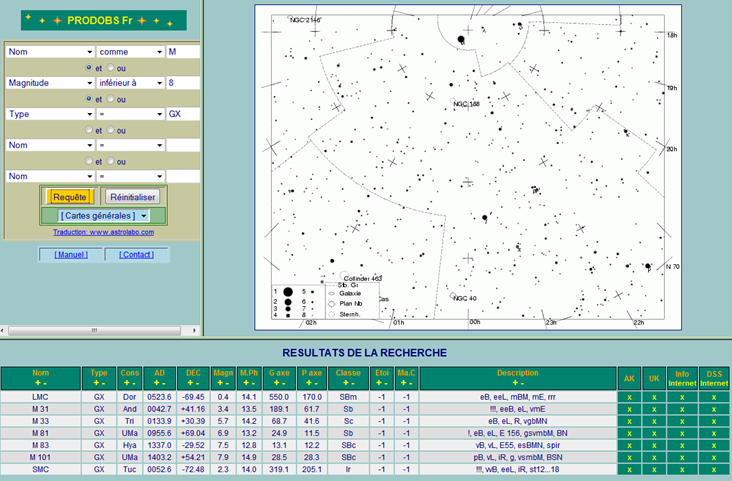This screenshot has height=481, width=732.
Task: Click the 'Réinitialiser' button
Action: click(133, 197)
